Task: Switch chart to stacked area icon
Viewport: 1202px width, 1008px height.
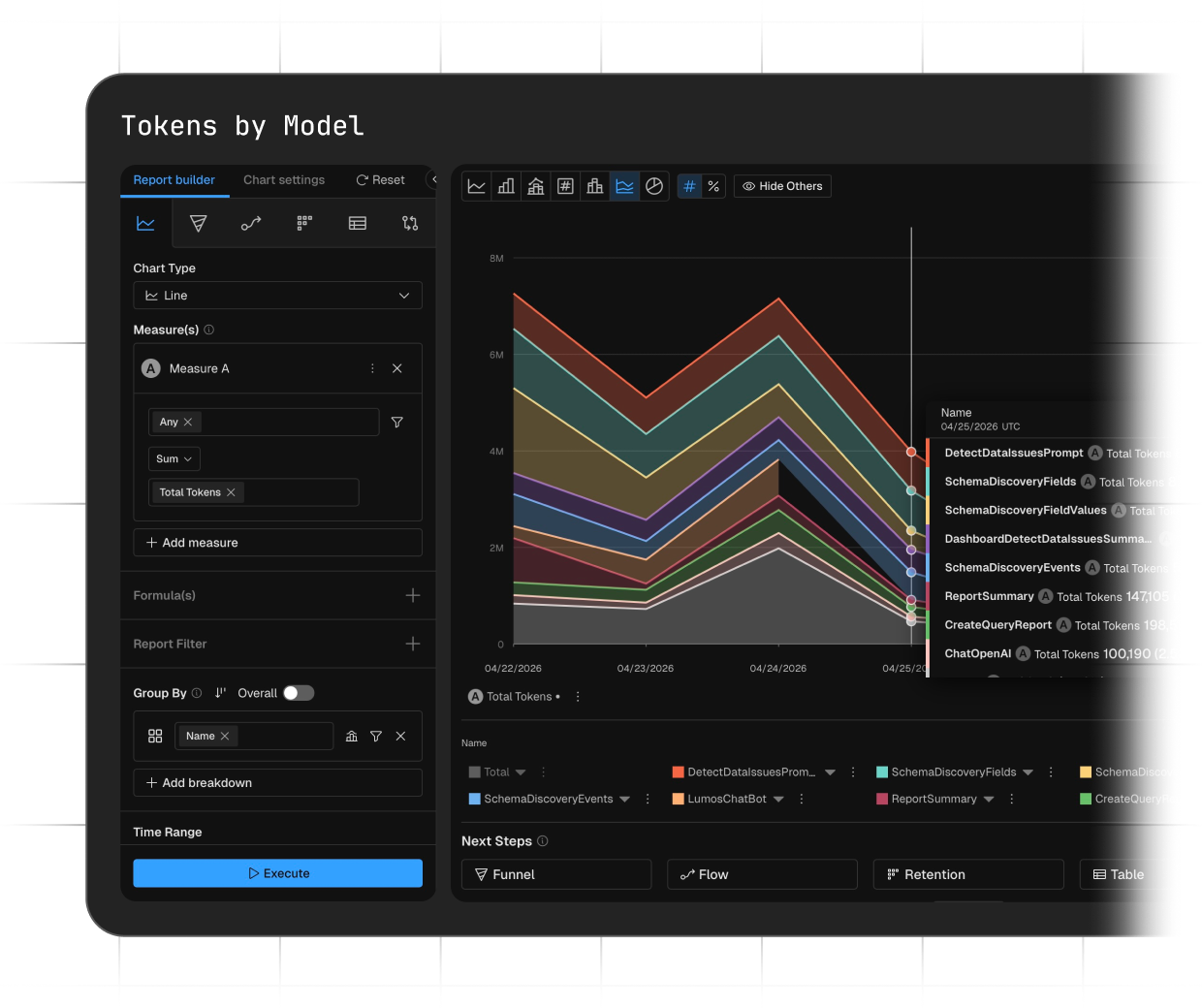Action: coord(624,186)
